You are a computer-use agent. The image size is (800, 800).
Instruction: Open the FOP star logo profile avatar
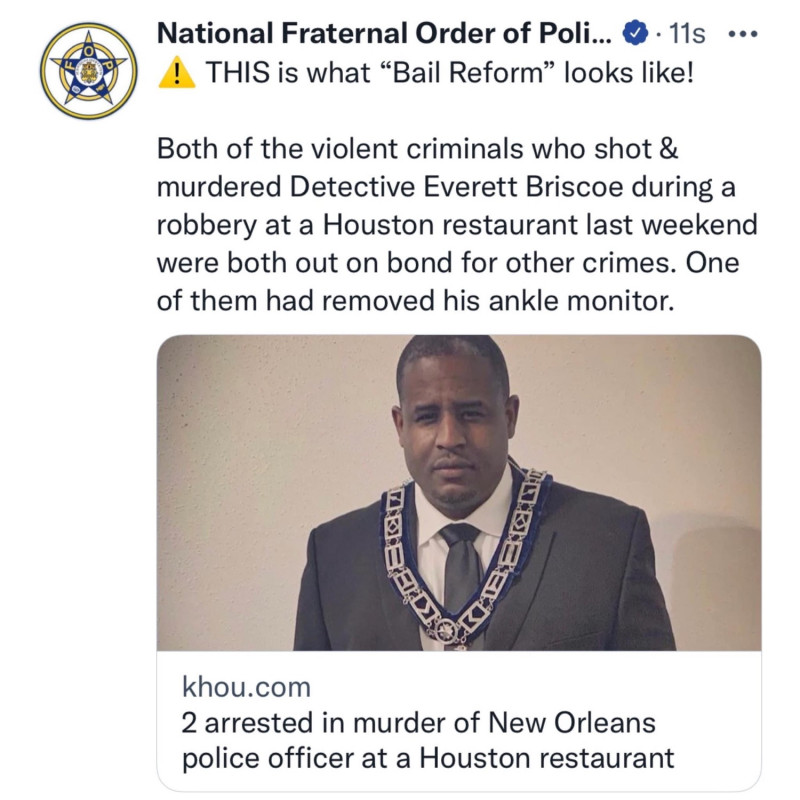click(89, 70)
